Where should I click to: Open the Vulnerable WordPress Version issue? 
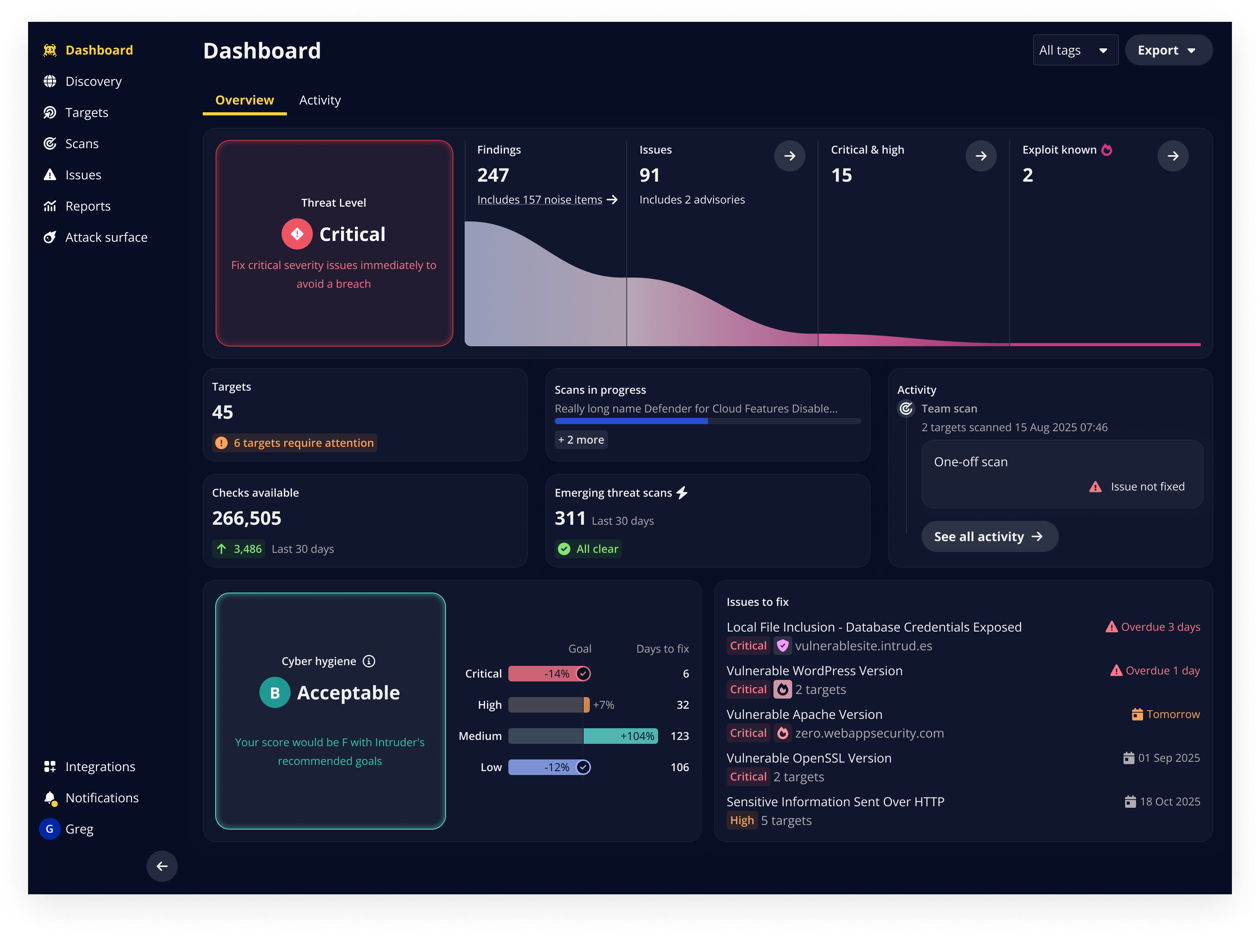[x=814, y=671]
